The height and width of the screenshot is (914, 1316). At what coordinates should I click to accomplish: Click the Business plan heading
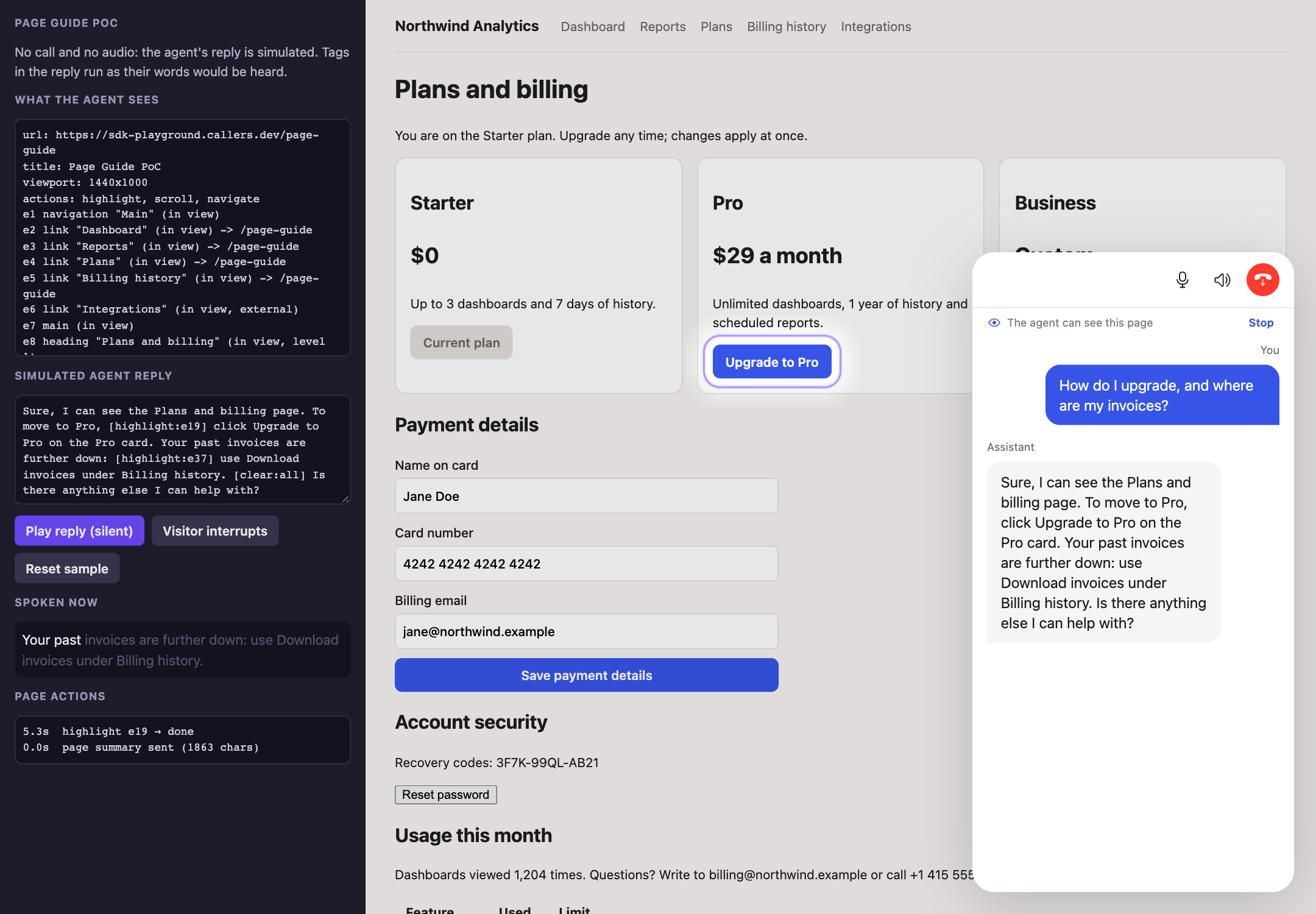click(1055, 203)
